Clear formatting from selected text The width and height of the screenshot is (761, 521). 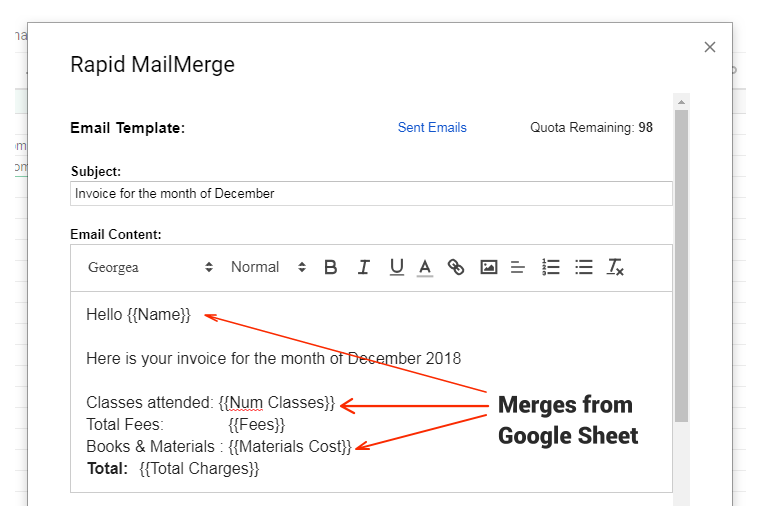pyautogui.click(x=615, y=267)
